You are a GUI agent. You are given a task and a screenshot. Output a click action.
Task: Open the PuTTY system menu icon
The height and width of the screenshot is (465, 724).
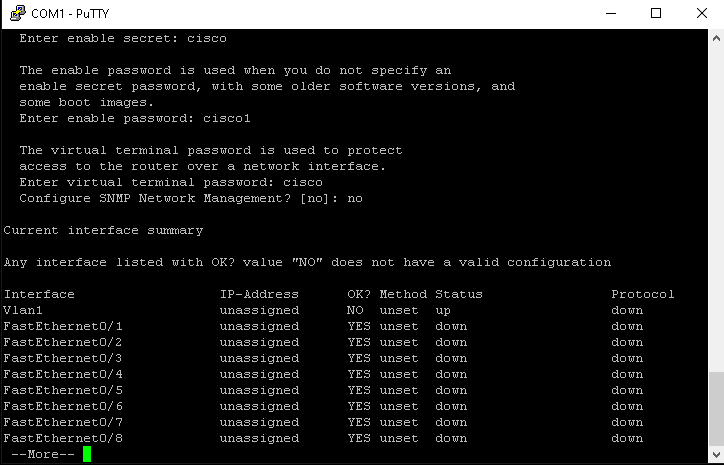(x=18, y=13)
